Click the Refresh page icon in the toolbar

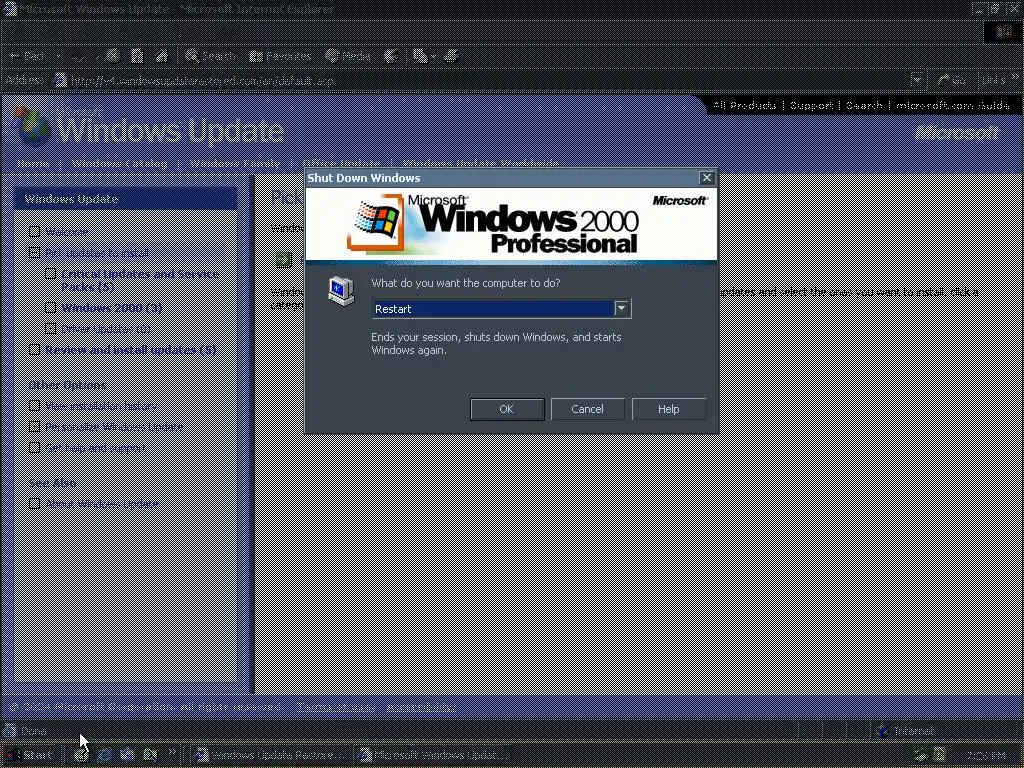(137, 56)
